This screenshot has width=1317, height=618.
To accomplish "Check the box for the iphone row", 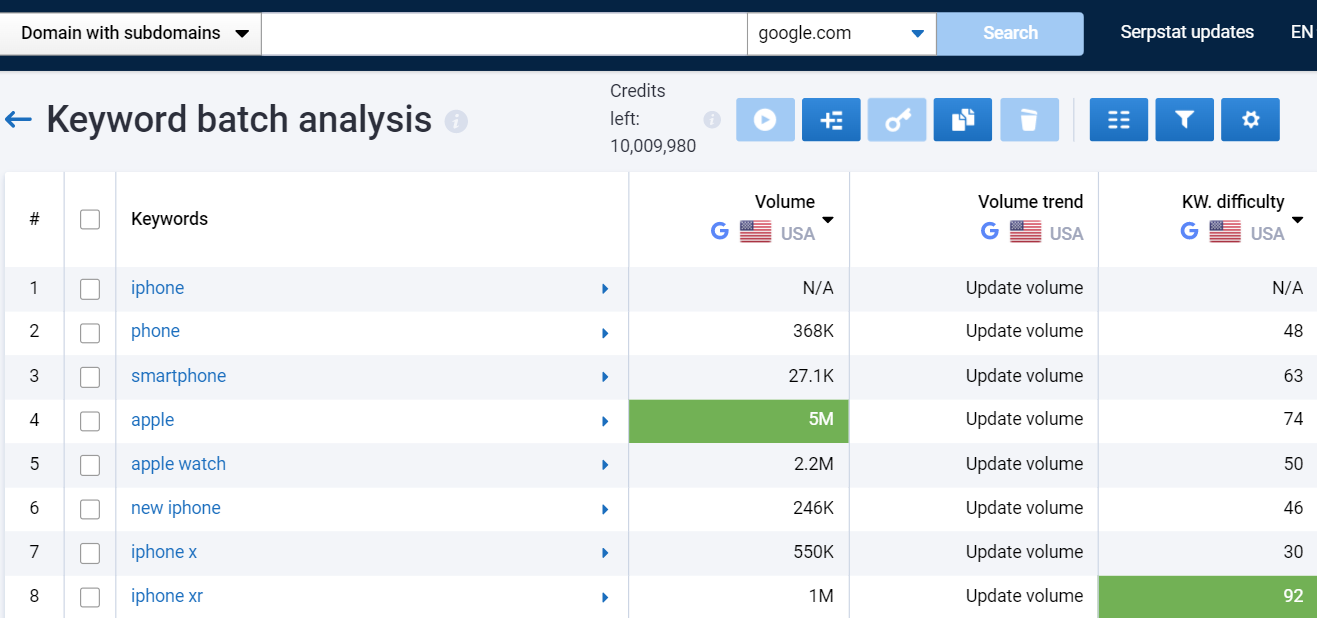I will coord(90,289).
